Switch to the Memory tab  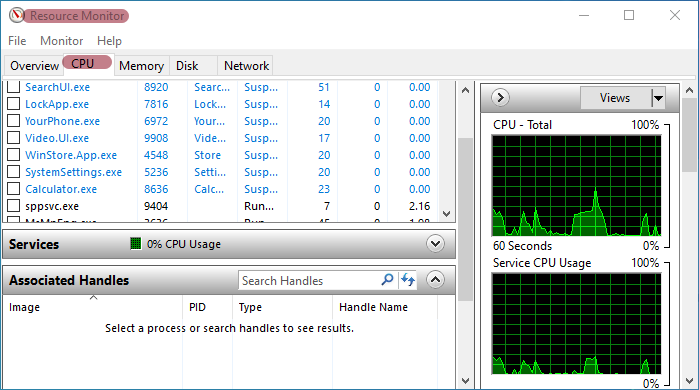(141, 66)
